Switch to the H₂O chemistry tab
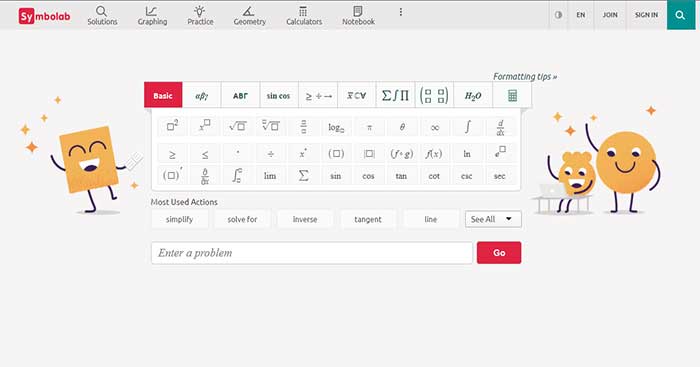This screenshot has height=367, width=700. click(473, 95)
